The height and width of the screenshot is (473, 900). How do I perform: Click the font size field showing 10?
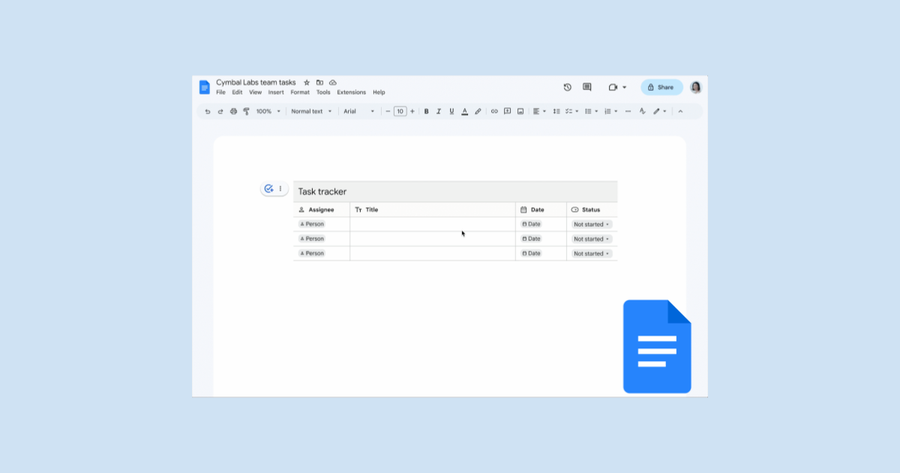[x=400, y=111]
